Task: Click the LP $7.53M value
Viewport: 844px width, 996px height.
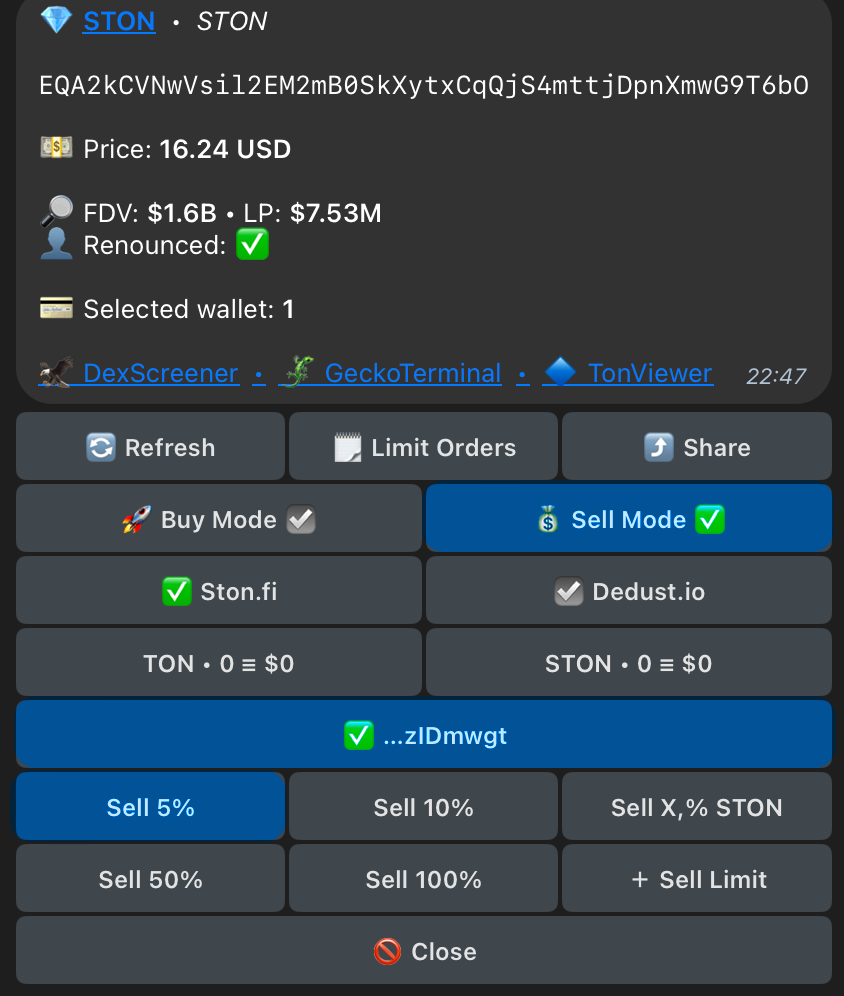Action: click(336, 213)
